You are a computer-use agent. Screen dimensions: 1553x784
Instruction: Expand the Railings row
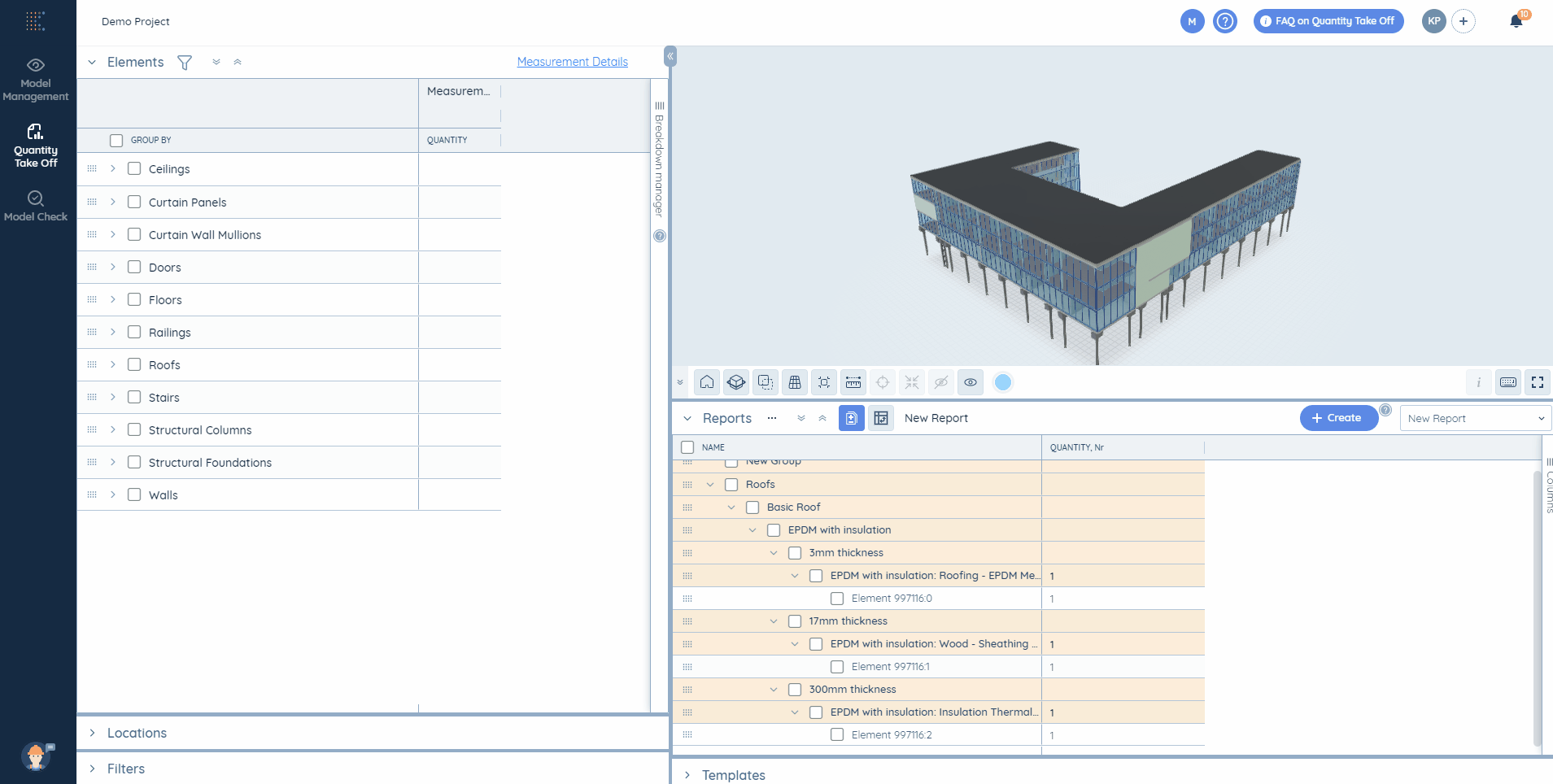pos(113,332)
